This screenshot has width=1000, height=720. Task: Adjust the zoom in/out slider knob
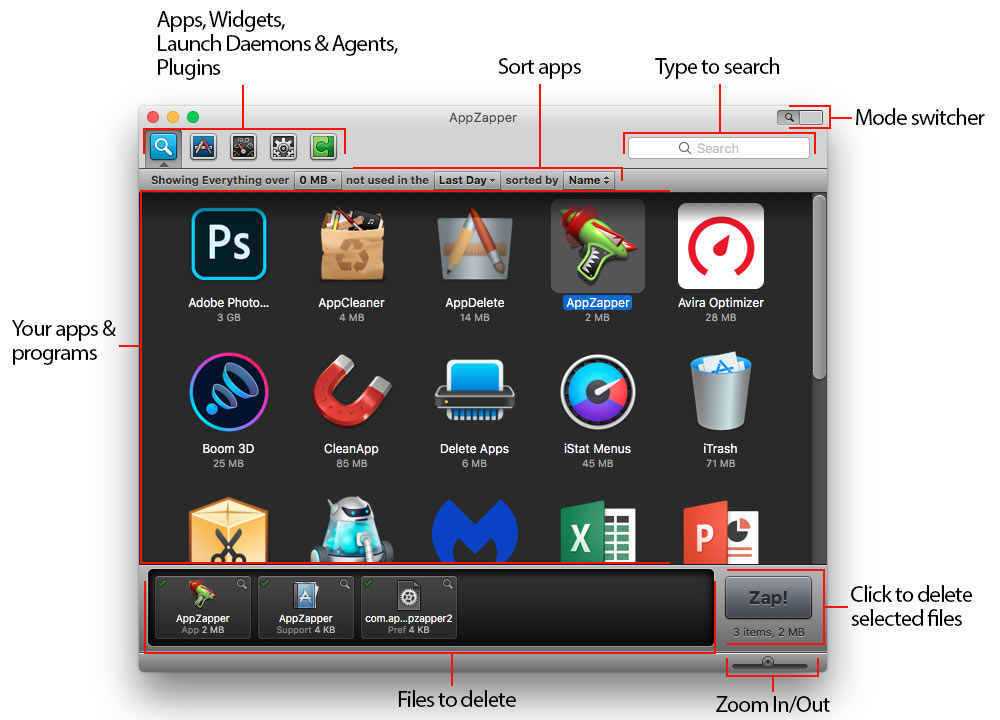tap(768, 662)
